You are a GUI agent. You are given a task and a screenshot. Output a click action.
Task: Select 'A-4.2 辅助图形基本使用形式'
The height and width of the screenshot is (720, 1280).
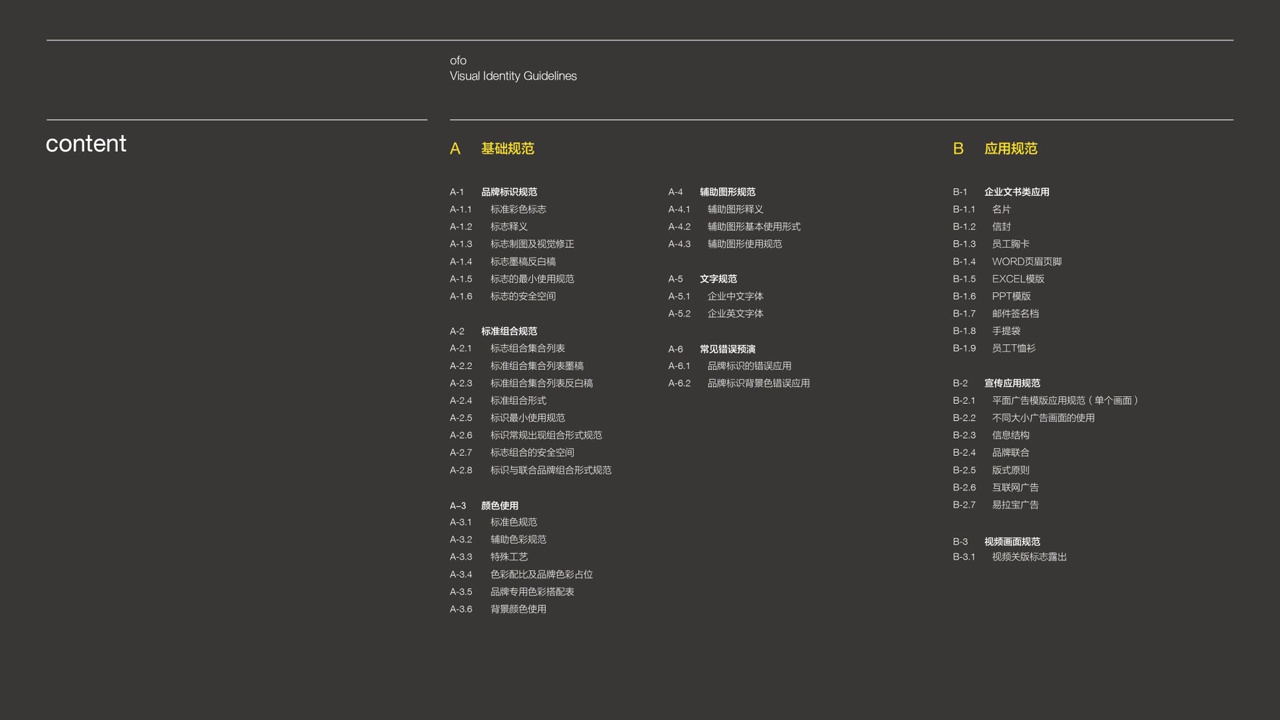click(735, 227)
